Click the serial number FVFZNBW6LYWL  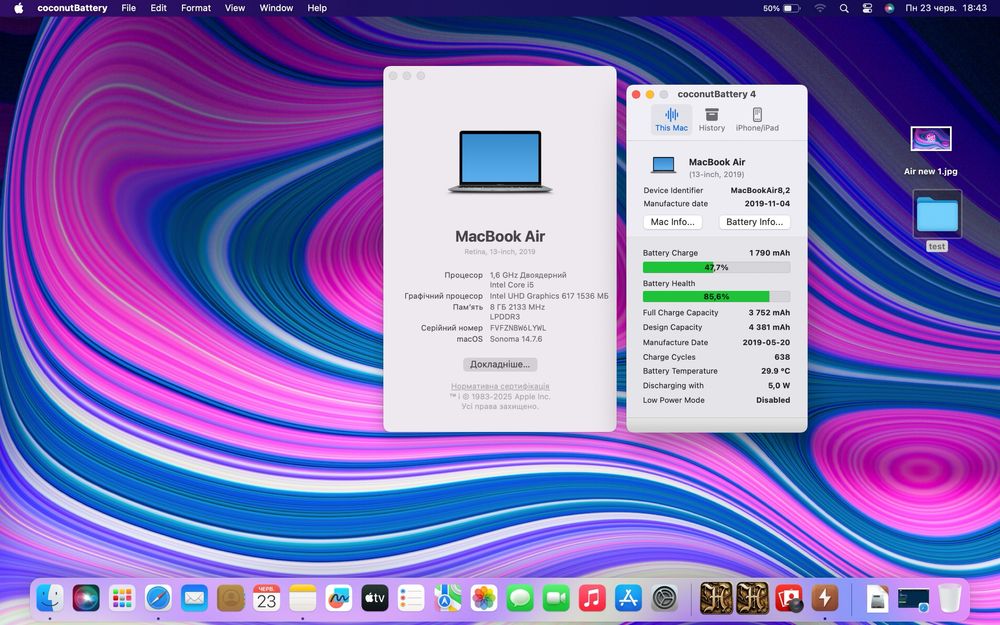pyautogui.click(x=518, y=328)
